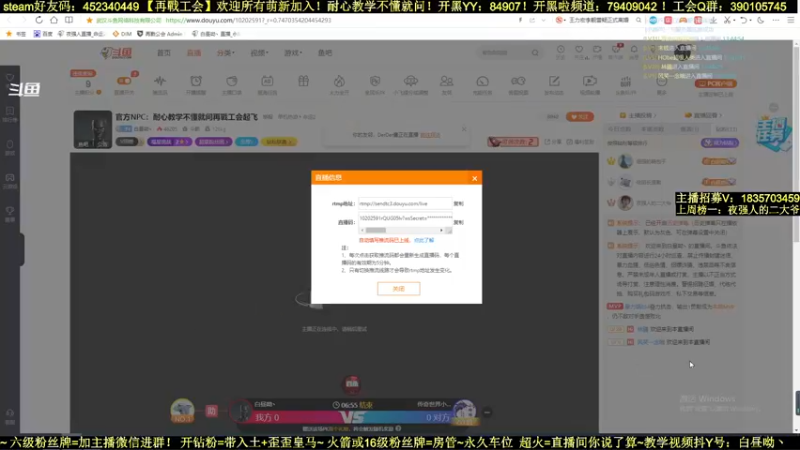Expand the 视频 dropdown menu
This screenshot has height=450, width=800.
point(259,53)
